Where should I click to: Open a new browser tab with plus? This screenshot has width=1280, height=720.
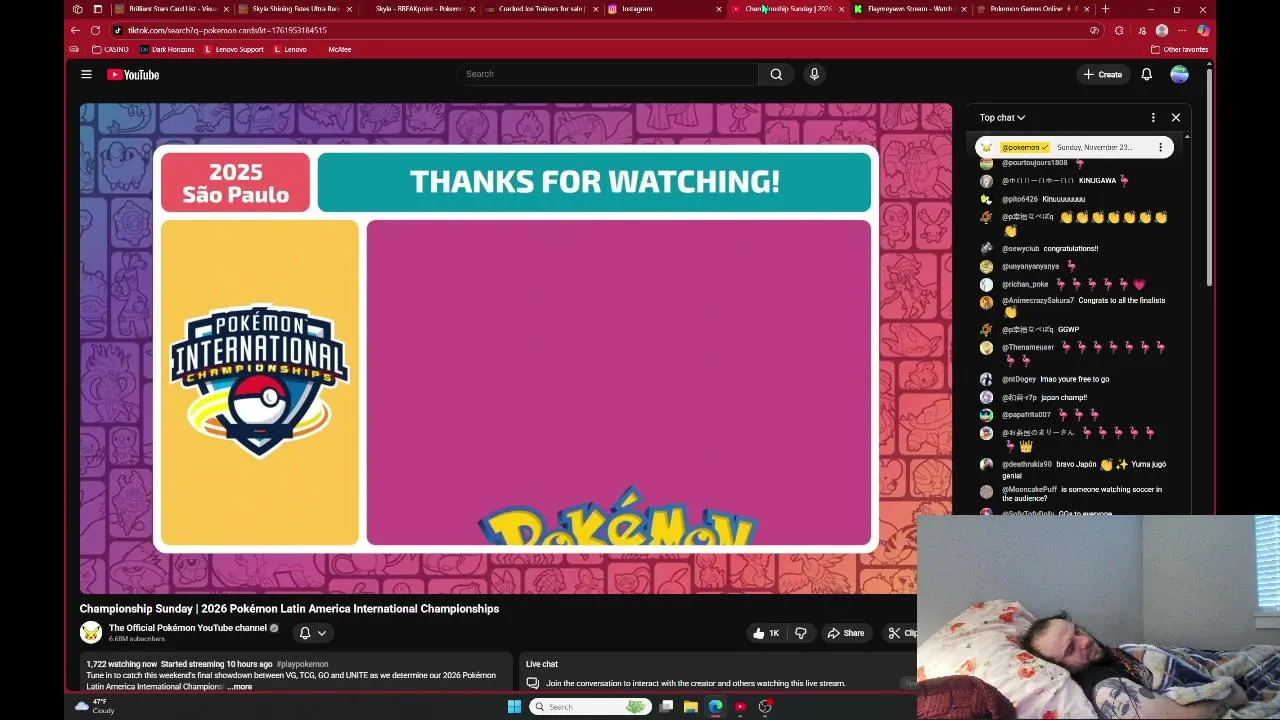(x=1105, y=9)
